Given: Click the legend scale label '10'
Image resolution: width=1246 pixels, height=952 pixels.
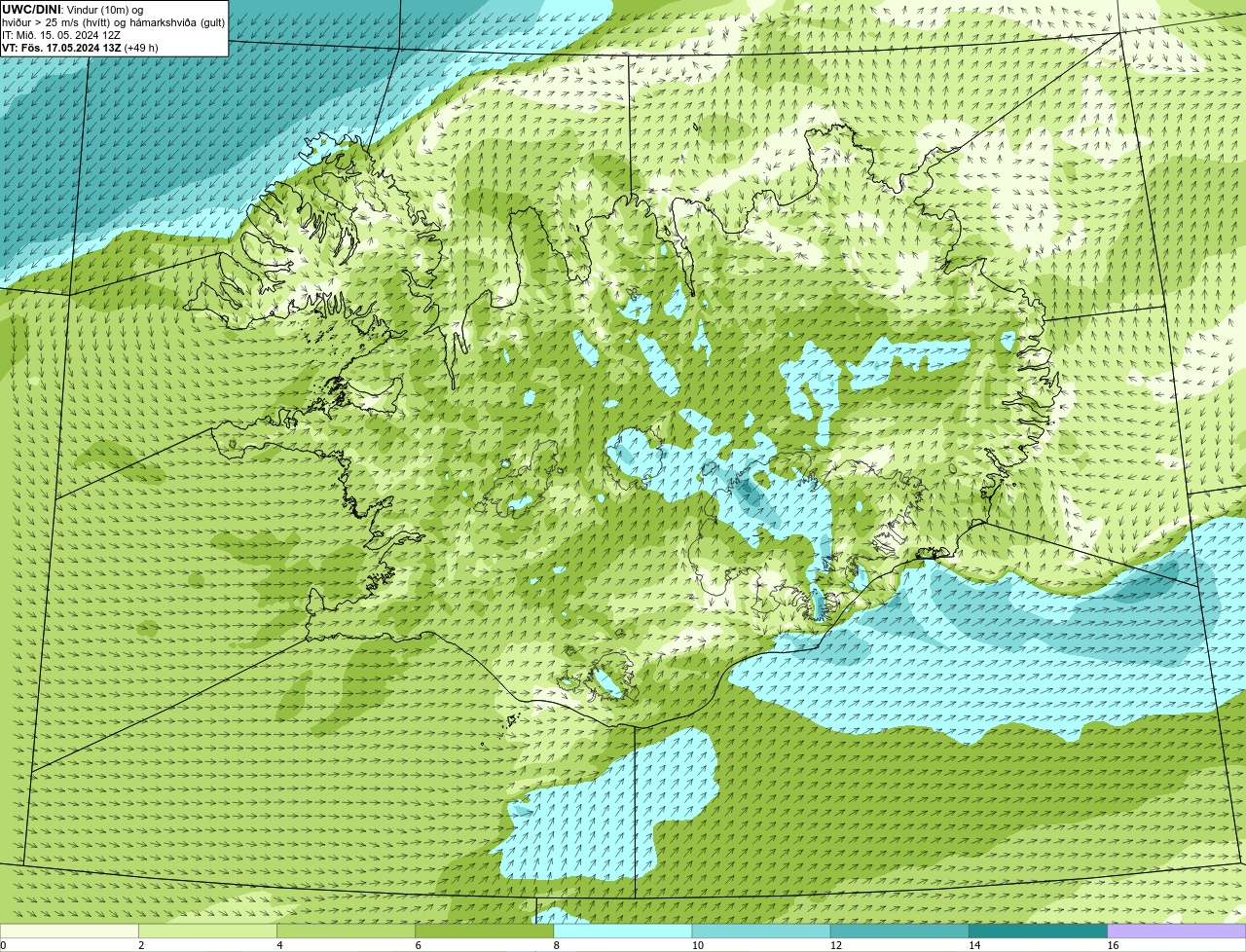Looking at the screenshot, I should click(x=697, y=945).
